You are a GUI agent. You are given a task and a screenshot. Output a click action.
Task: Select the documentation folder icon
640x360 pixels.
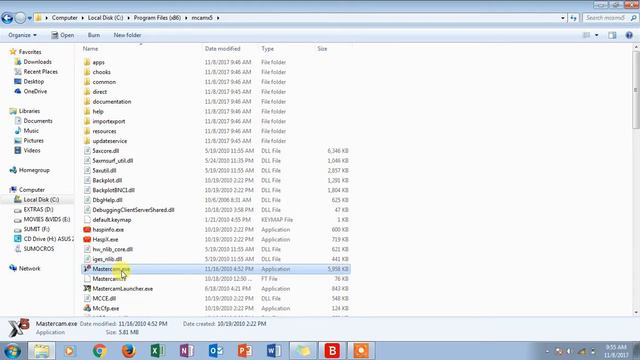click(x=87, y=102)
